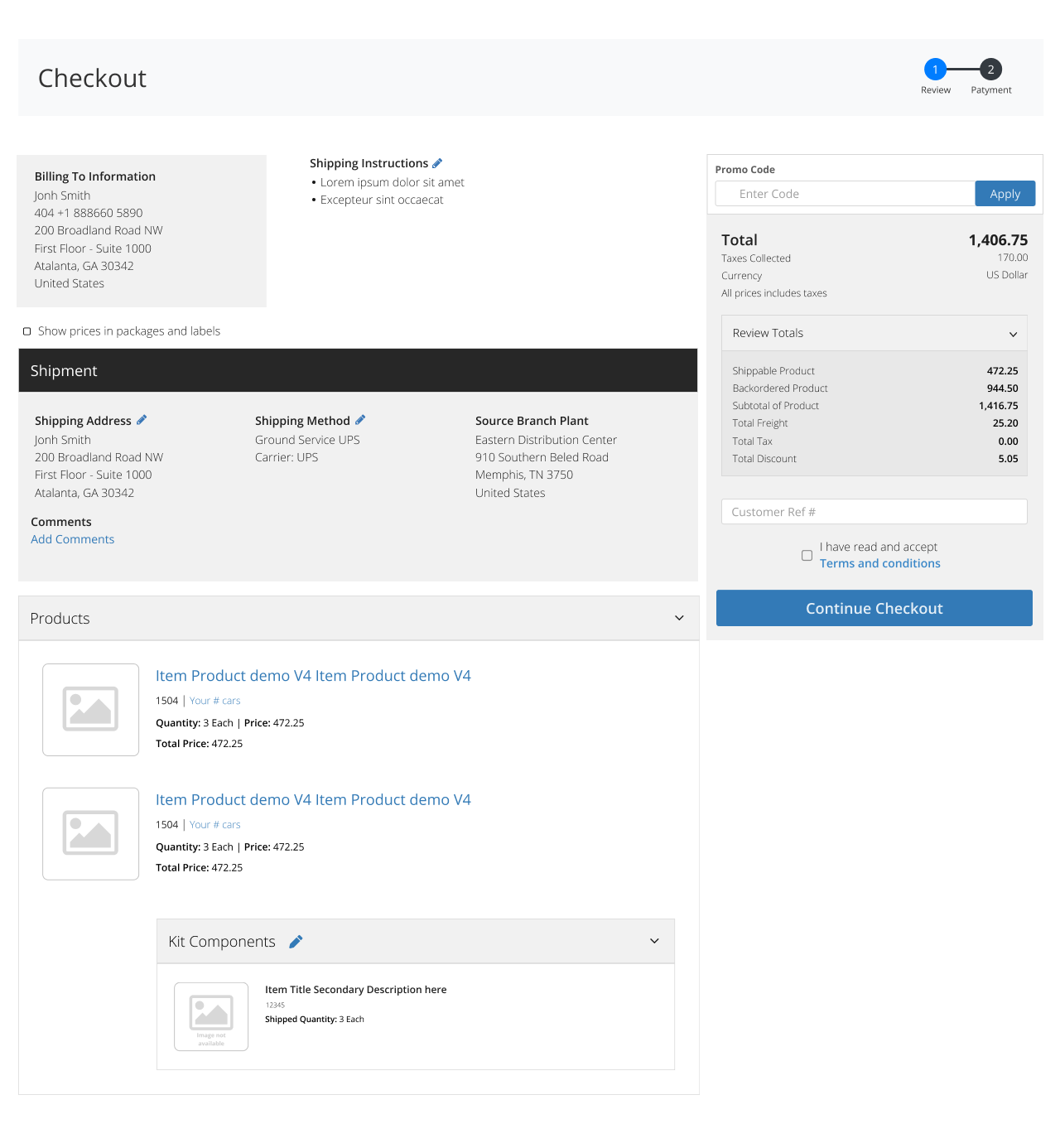Go to step 1 Review indicator
The width and height of the screenshot is (1060, 1148).
[935, 70]
